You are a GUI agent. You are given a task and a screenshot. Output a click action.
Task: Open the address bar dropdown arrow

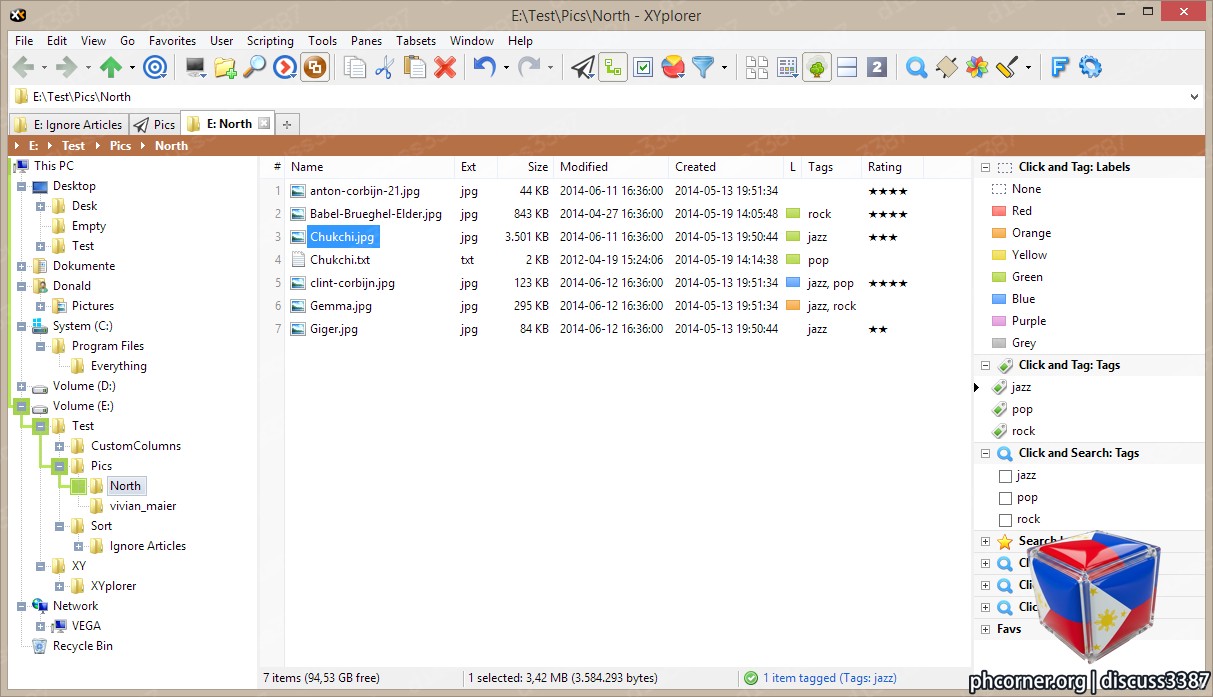(1194, 97)
